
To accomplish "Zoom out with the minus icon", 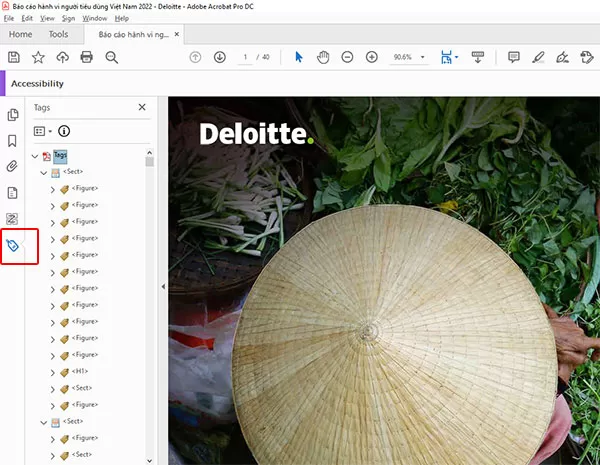I will (x=347, y=57).
